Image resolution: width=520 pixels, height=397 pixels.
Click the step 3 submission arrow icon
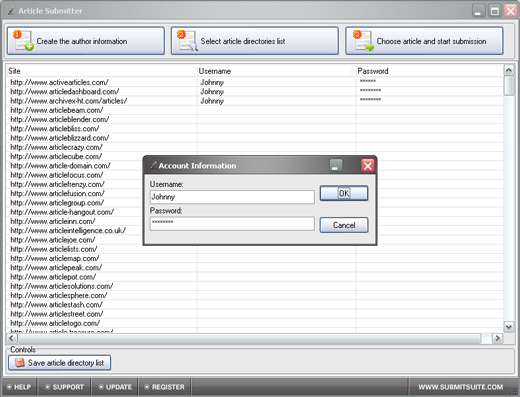(x=363, y=40)
